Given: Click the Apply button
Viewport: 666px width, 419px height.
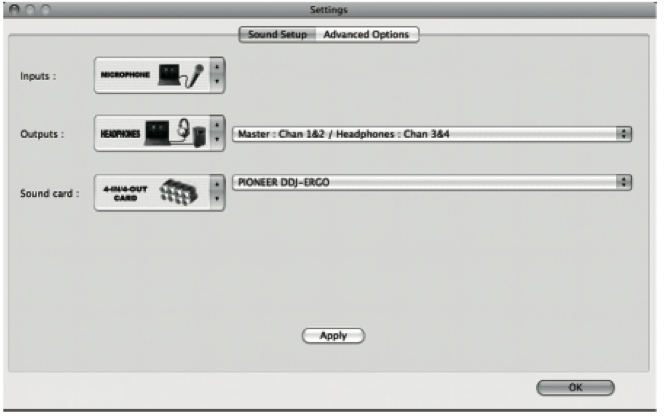Looking at the screenshot, I should tap(333, 336).
